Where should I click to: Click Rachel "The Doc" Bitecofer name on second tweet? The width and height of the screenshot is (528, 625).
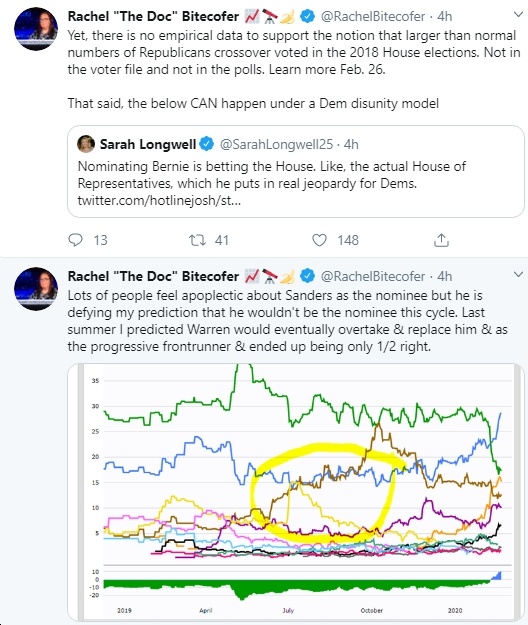tap(153, 276)
